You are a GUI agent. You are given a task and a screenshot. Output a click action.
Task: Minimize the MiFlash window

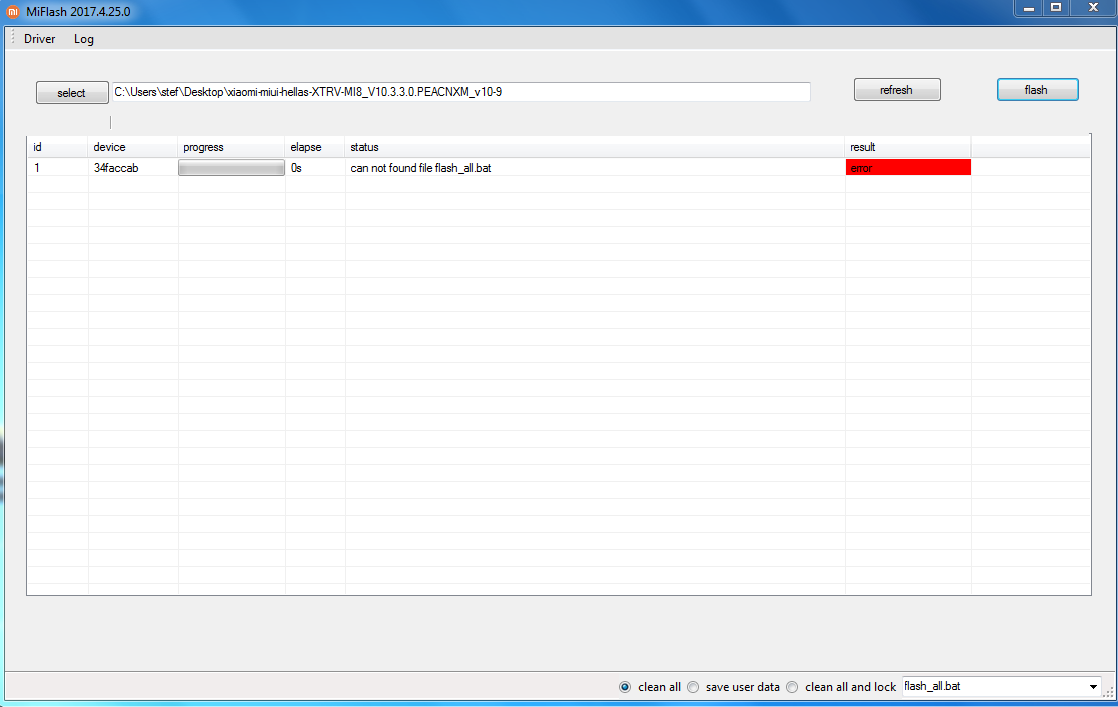[1028, 8]
